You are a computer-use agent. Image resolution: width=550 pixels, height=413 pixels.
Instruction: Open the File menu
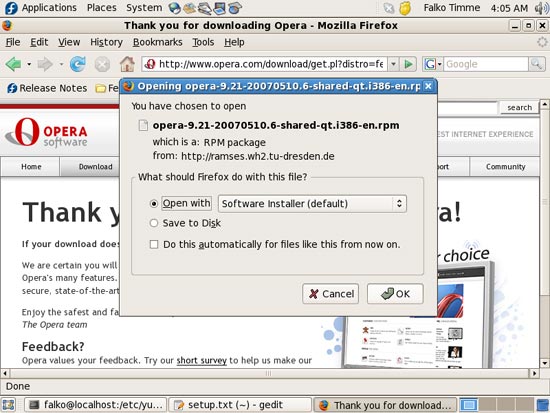[13, 42]
